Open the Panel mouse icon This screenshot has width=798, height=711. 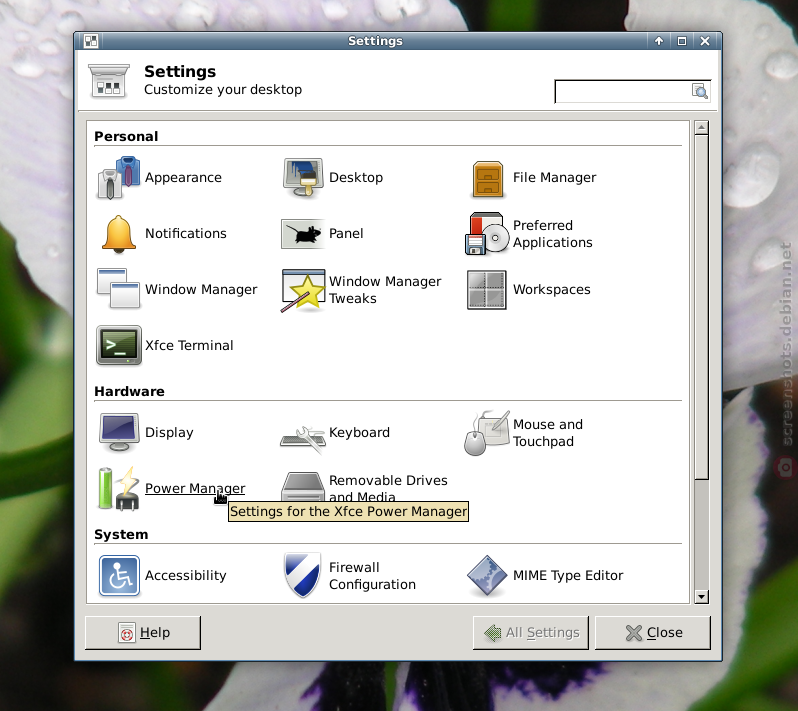click(x=303, y=234)
